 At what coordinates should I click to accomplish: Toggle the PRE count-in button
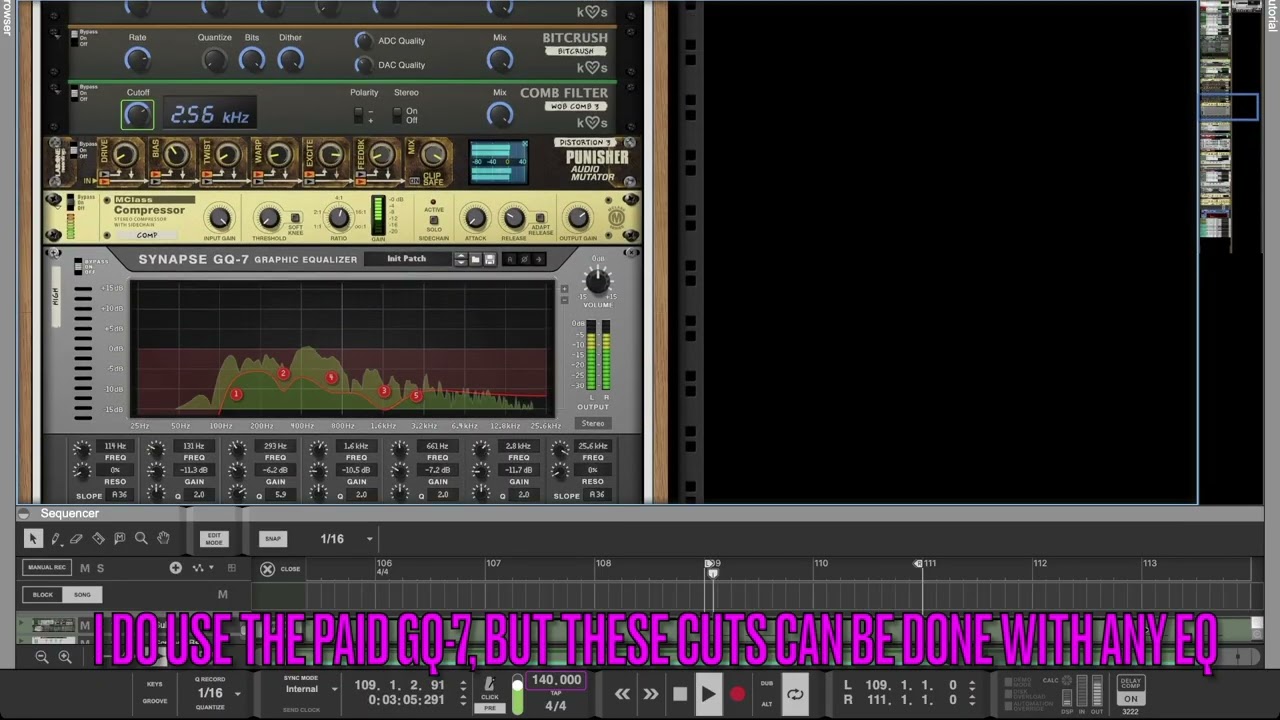(x=490, y=708)
